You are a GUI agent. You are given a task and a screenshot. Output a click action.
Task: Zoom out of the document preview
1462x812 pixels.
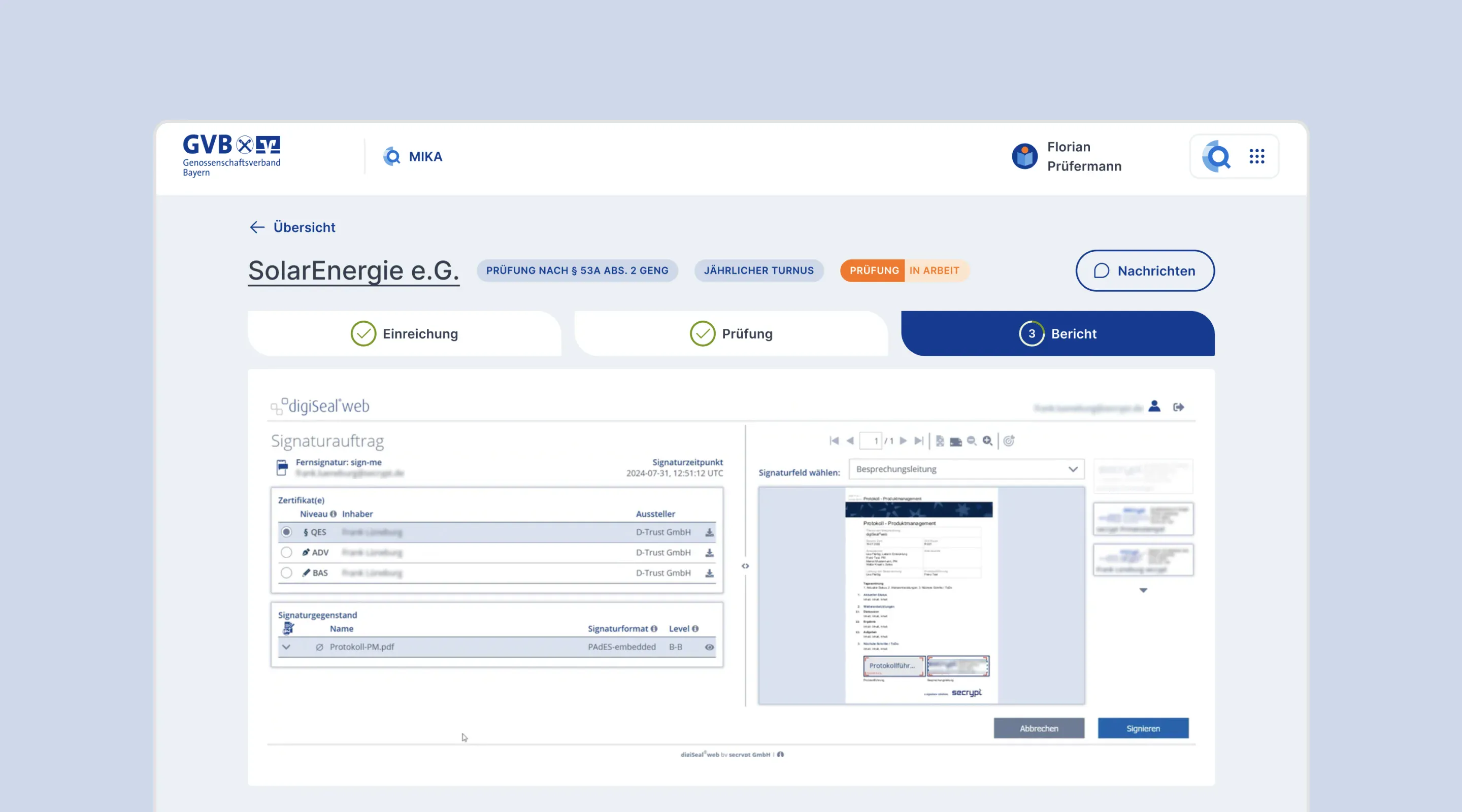(x=972, y=441)
